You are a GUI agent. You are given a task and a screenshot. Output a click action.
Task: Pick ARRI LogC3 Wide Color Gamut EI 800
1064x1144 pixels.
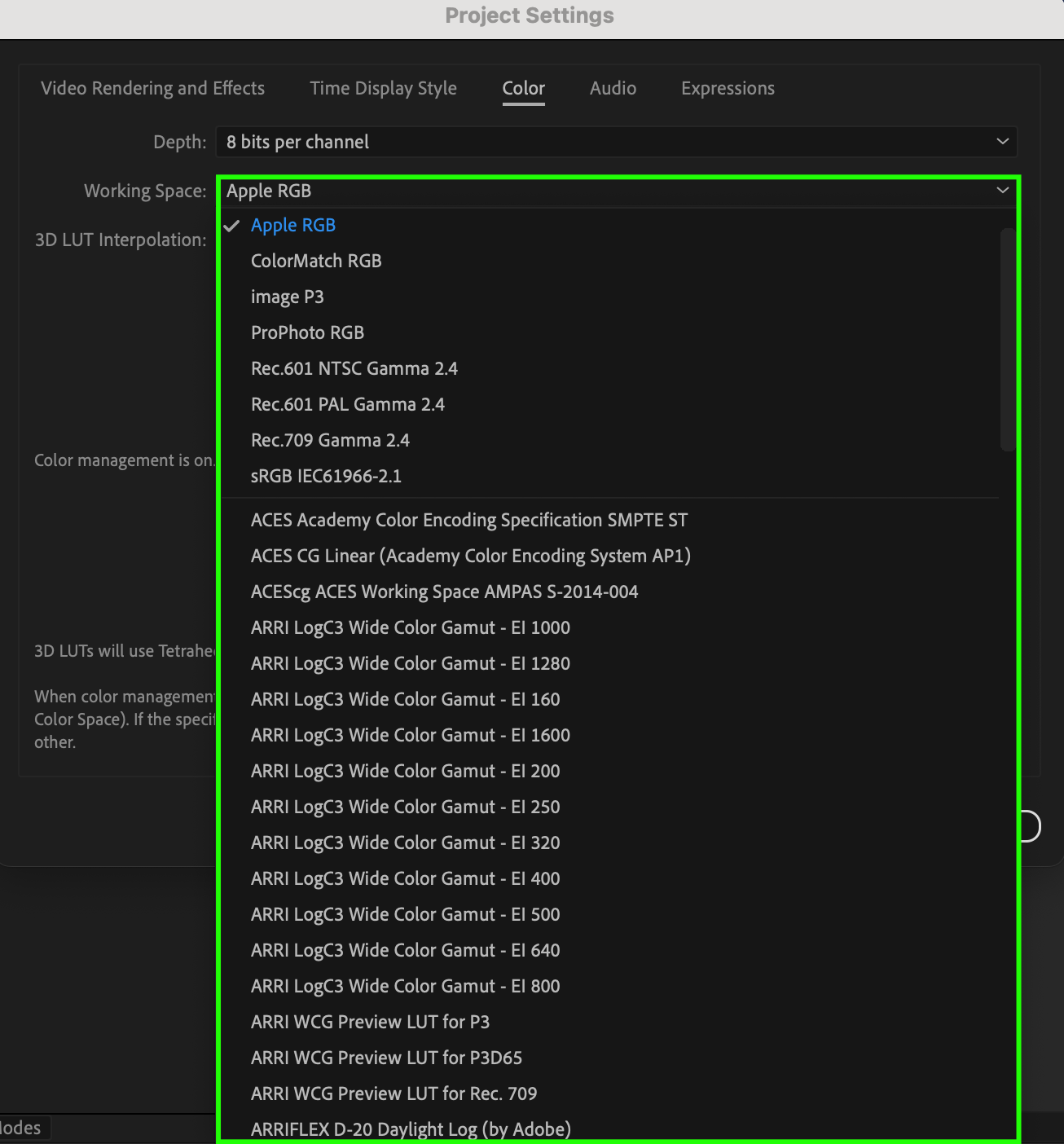405,986
